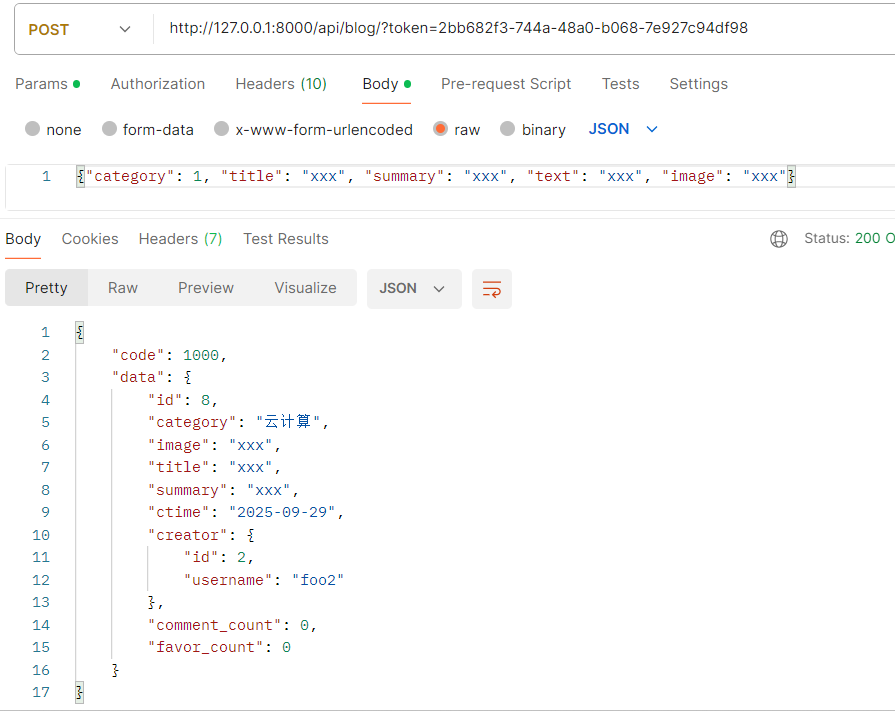The image size is (895, 711).
Task: Select the request Body tab
Action: [x=386, y=84]
